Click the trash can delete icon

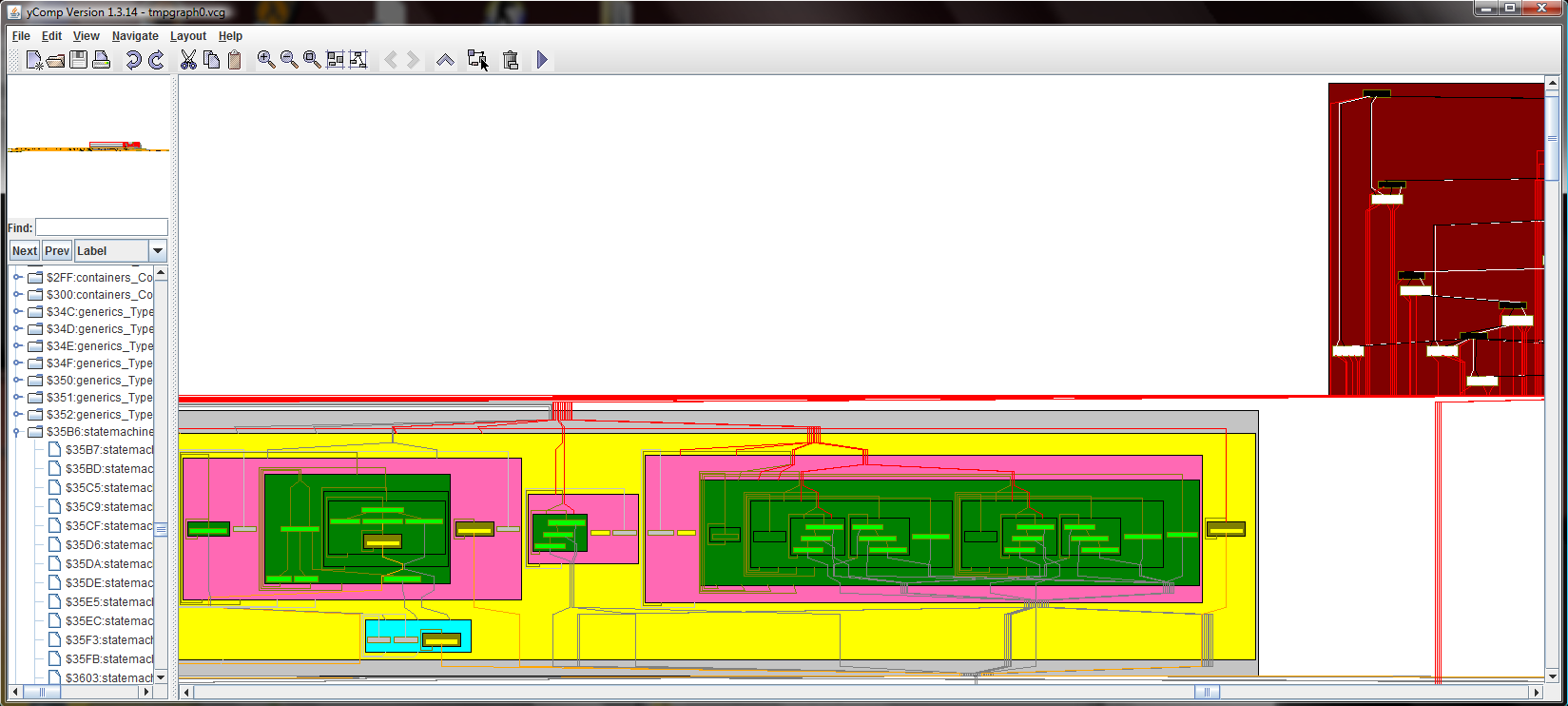tap(511, 60)
